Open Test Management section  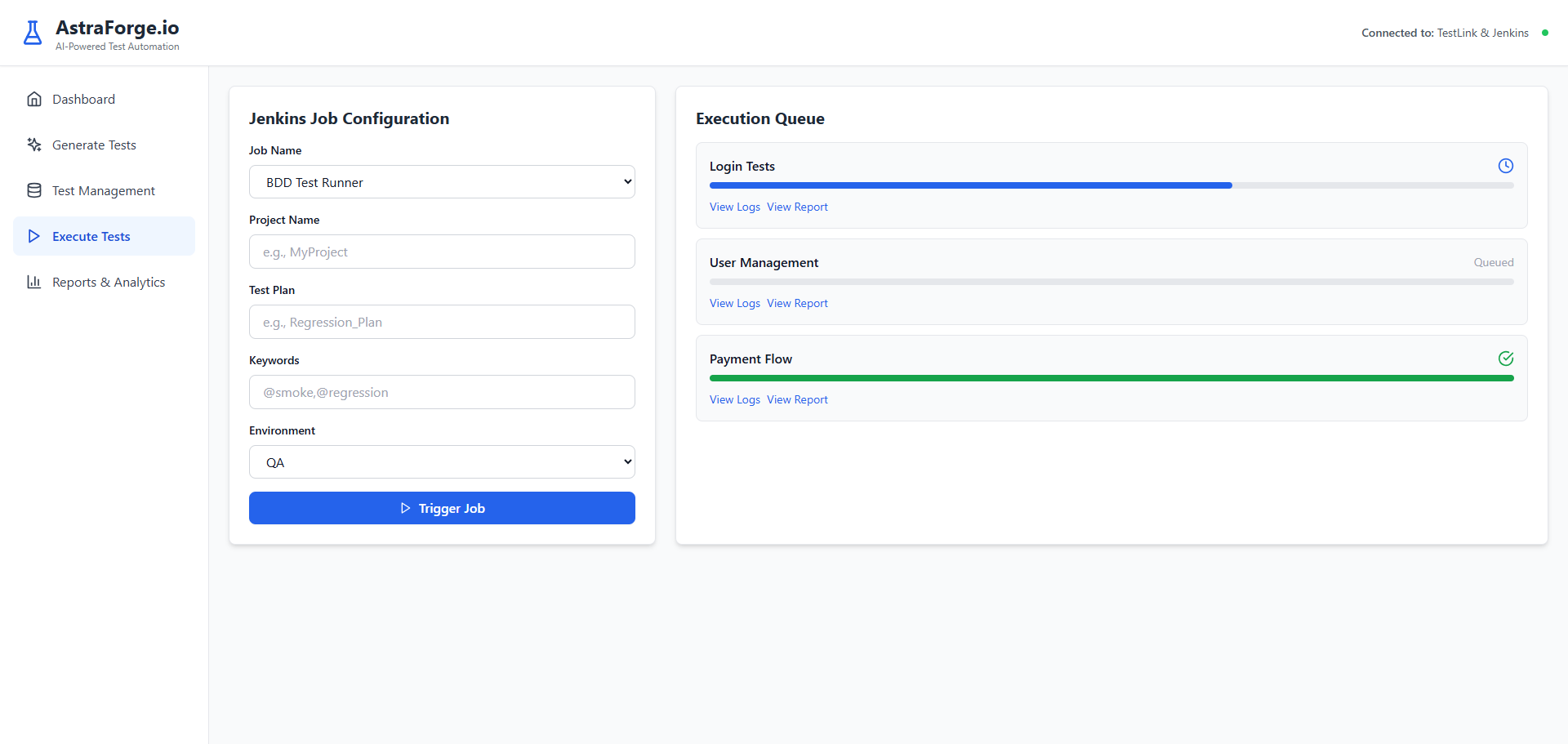[104, 190]
